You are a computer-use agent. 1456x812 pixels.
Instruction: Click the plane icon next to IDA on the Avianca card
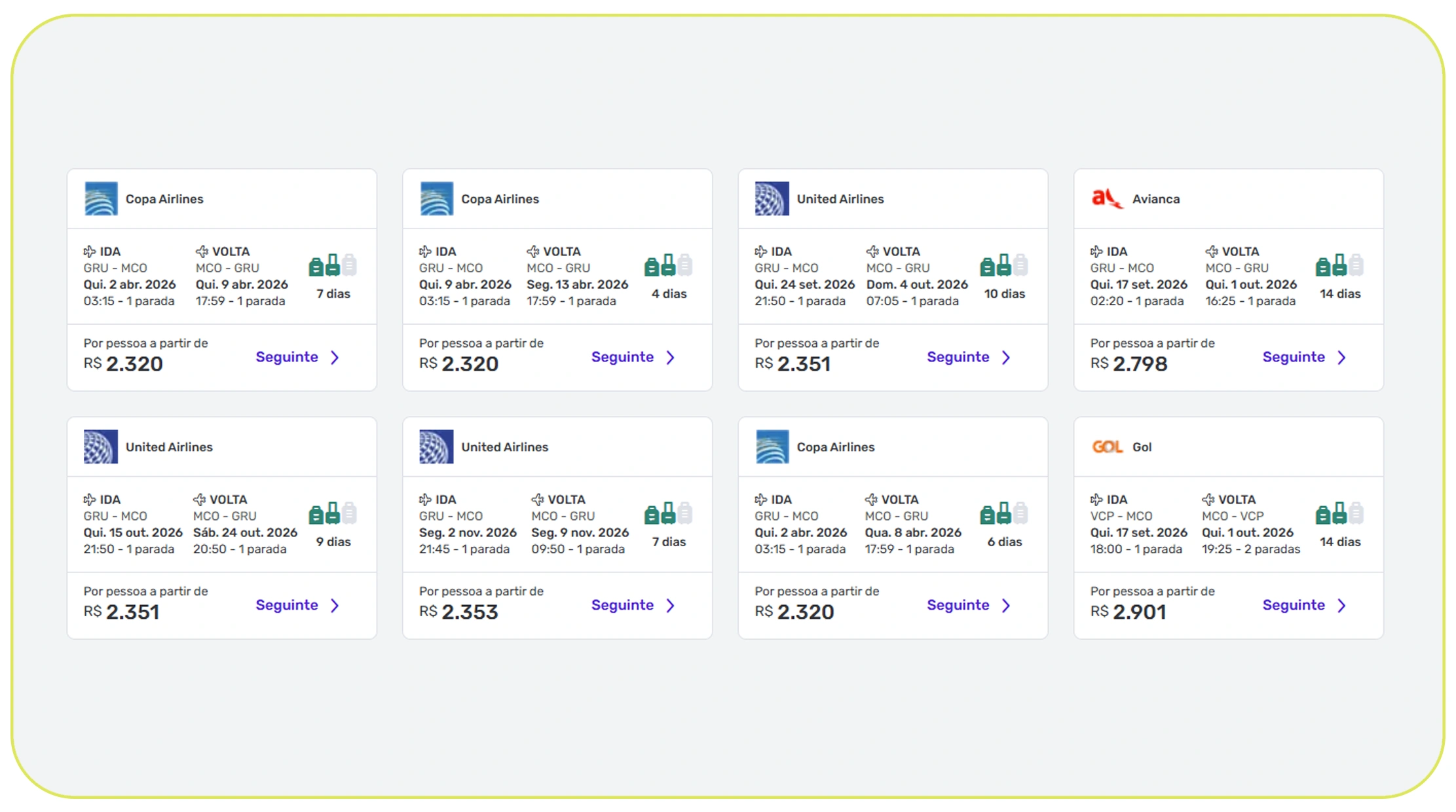pos(1096,251)
